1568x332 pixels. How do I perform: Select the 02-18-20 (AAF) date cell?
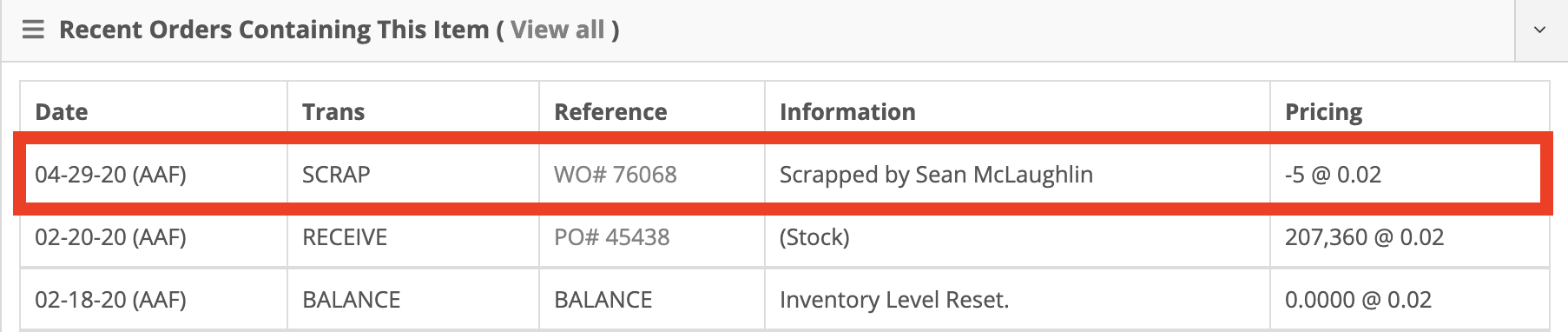[x=154, y=300]
